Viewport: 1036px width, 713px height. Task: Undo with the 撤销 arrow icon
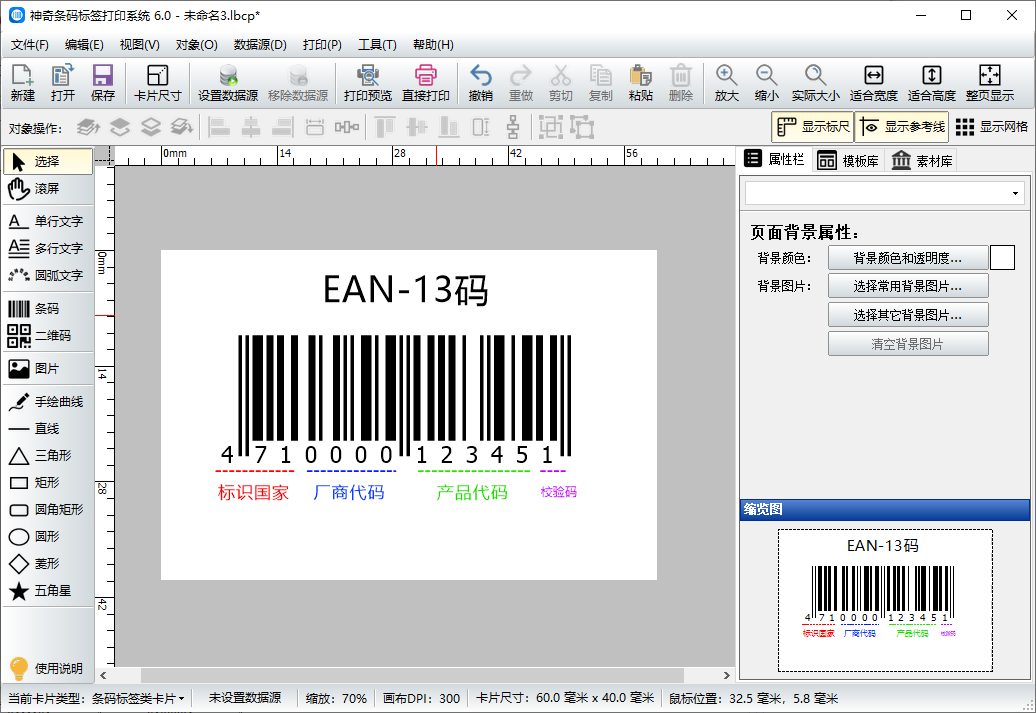pos(480,83)
